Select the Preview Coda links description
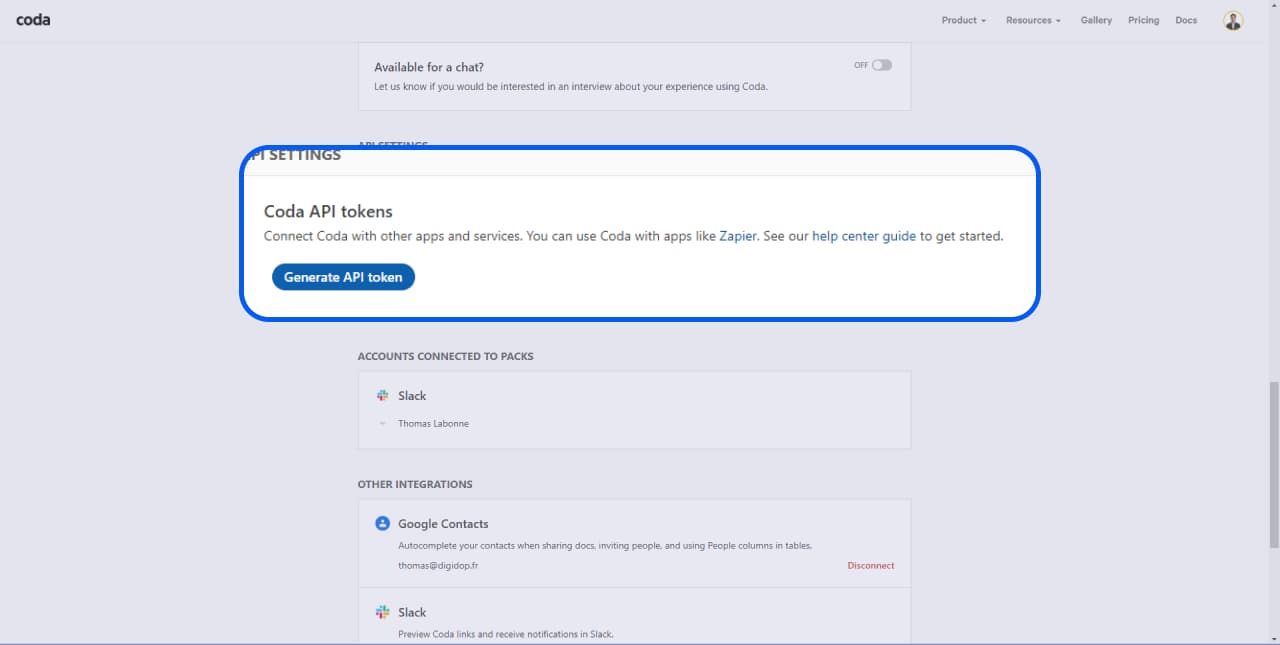The height and width of the screenshot is (645, 1280). (x=505, y=634)
